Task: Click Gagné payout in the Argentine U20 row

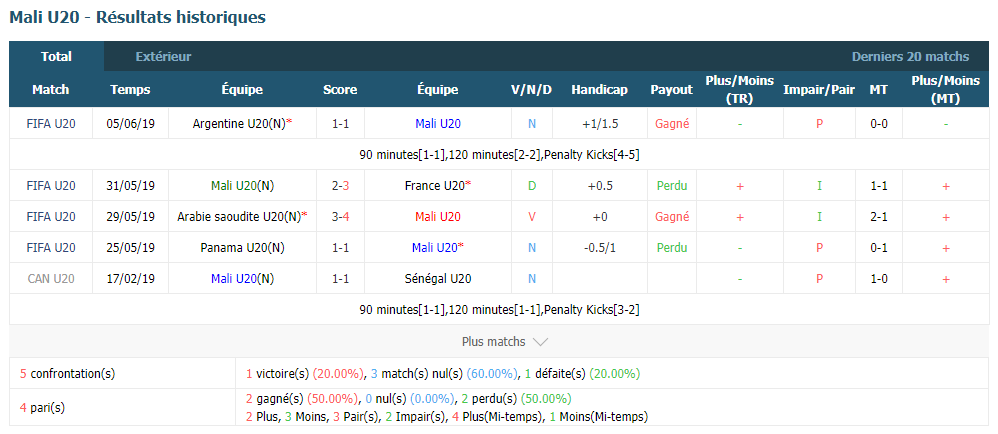Action: coord(672,124)
